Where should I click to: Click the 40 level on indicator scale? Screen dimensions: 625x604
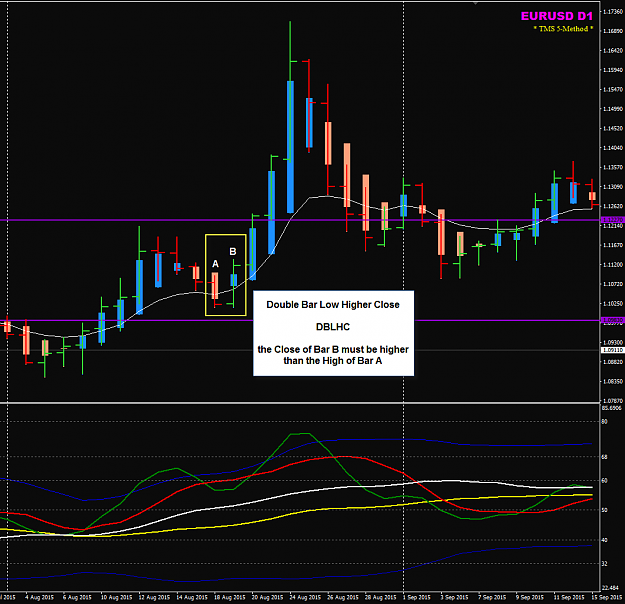pos(605,540)
